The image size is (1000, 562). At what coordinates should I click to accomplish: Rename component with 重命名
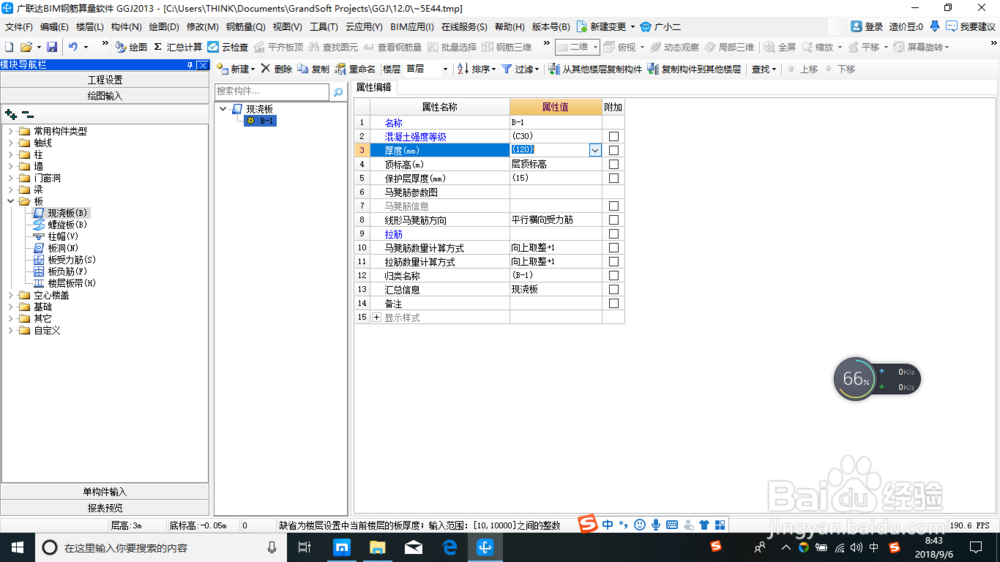355,69
